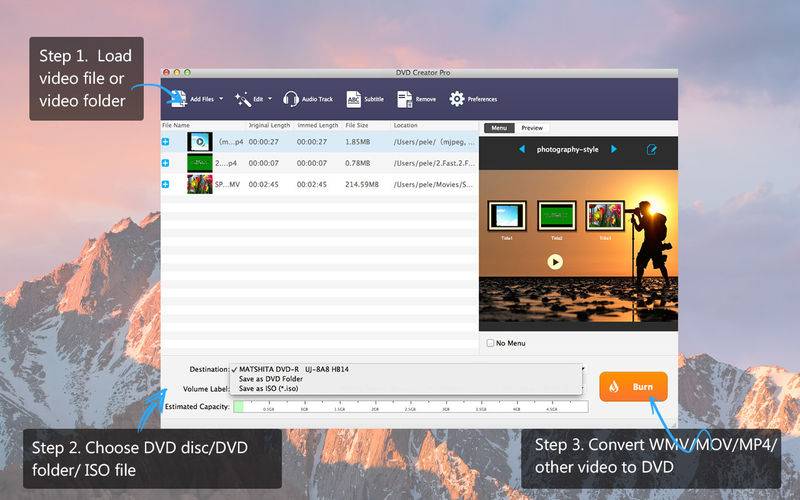The height and width of the screenshot is (500, 800).
Task: Click the Trimmed Length column header
Action: [317, 125]
